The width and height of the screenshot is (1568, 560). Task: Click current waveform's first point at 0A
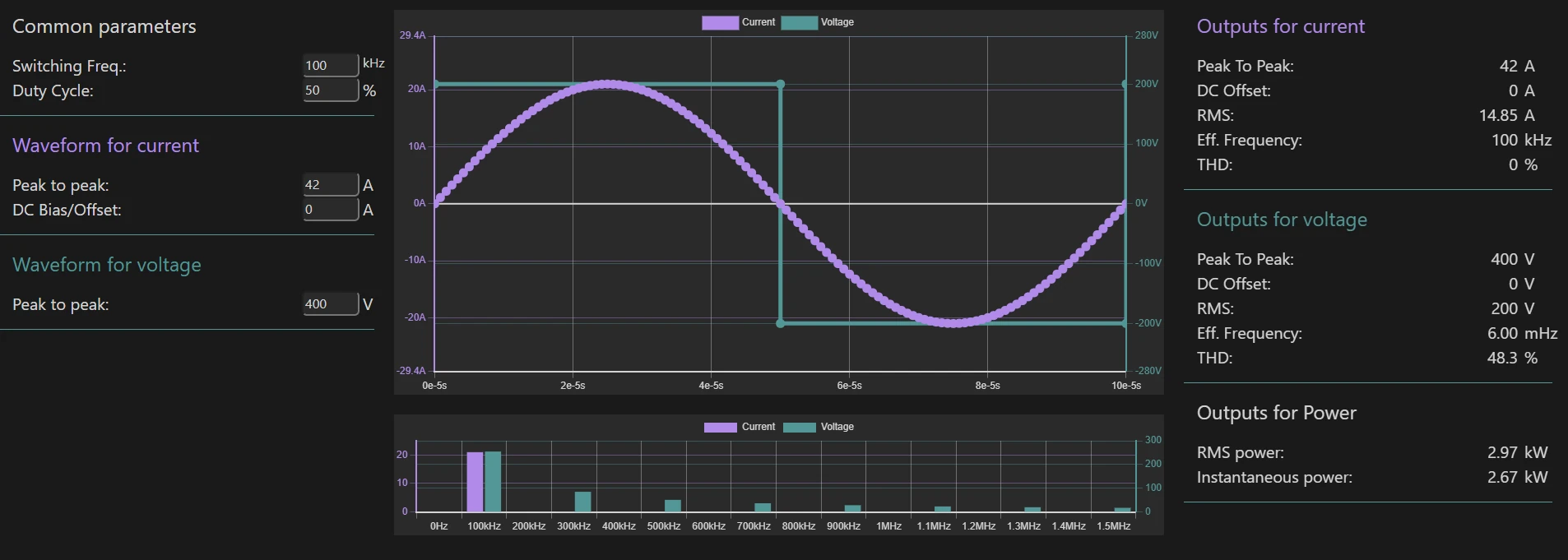(436, 201)
